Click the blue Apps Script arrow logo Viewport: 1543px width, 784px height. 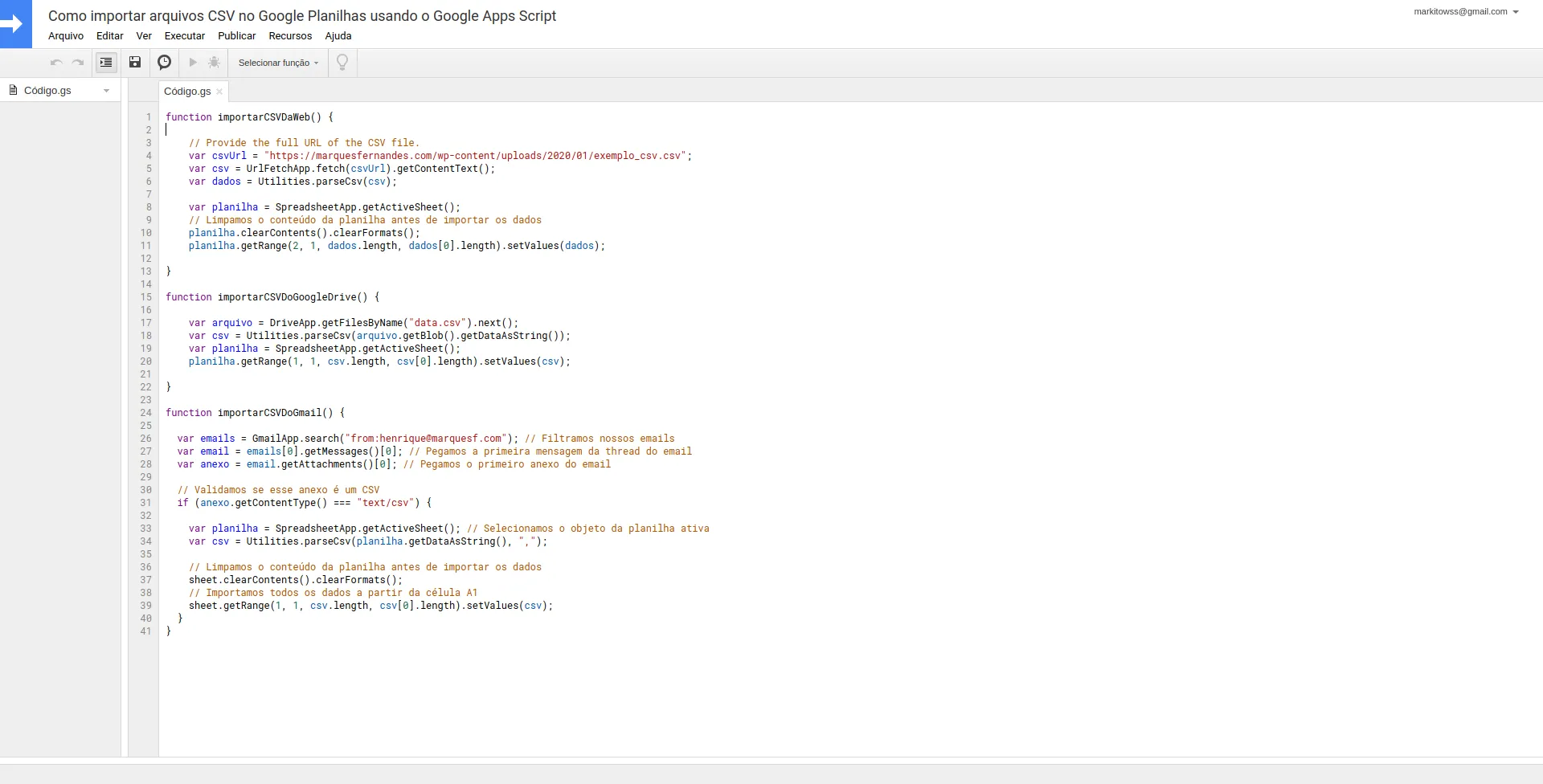15,24
